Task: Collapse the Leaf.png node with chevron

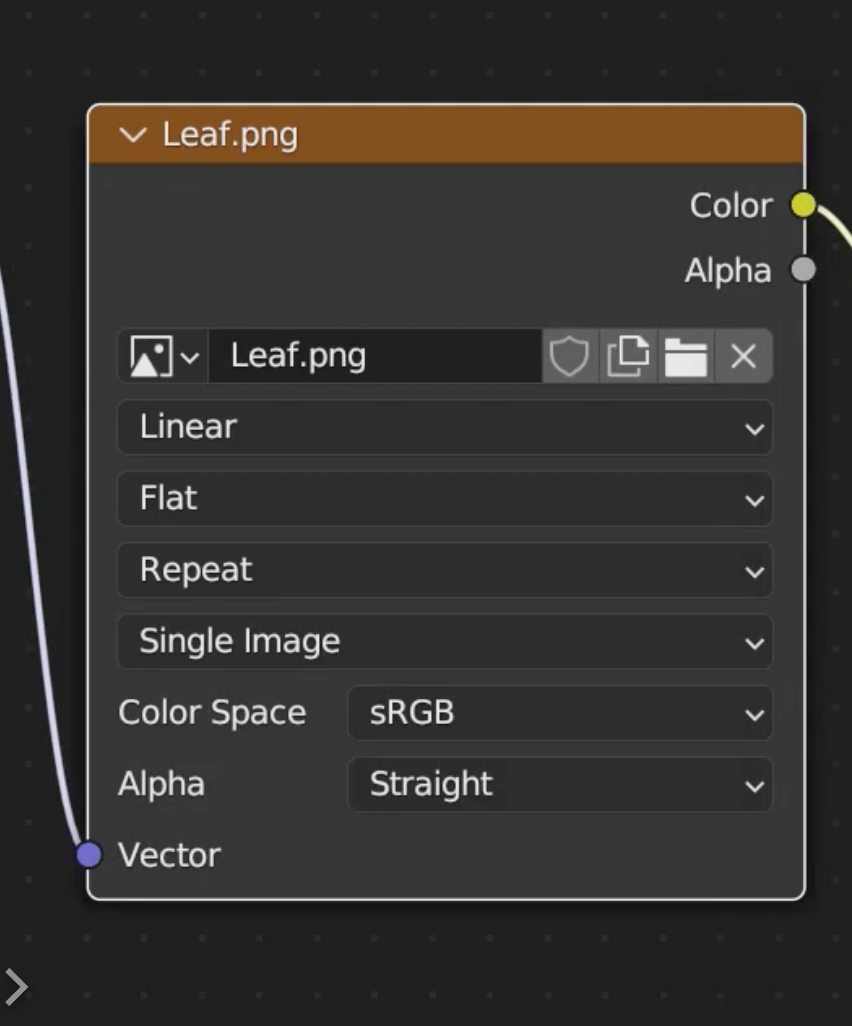Action: tap(133, 135)
